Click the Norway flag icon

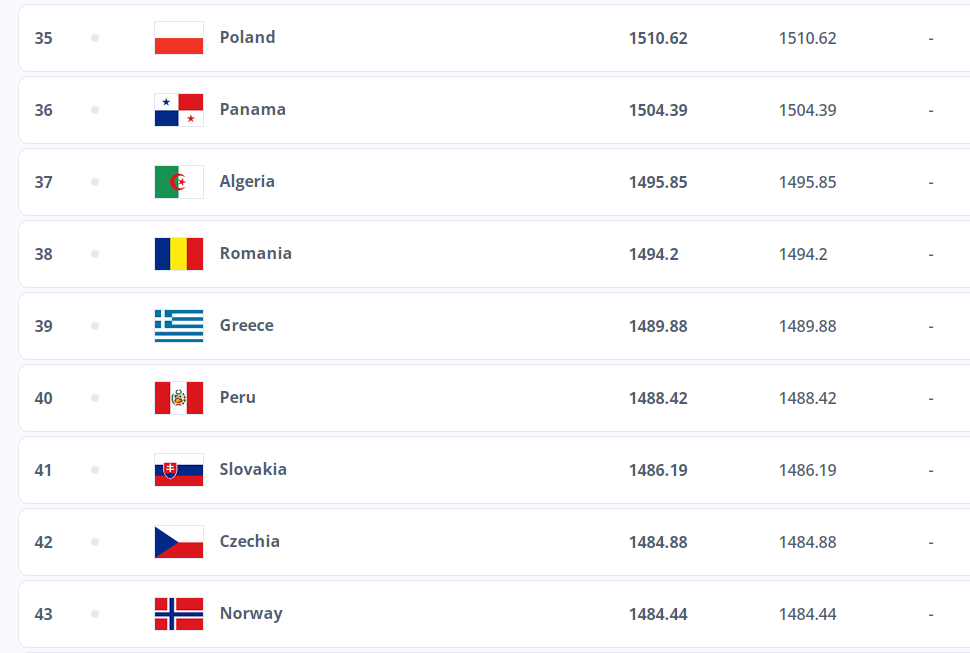pyautogui.click(x=179, y=614)
